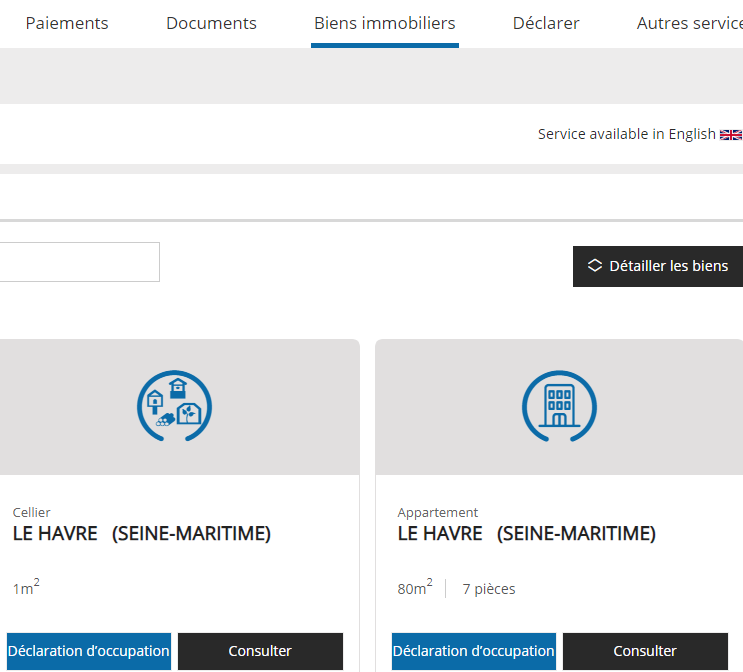743x672 pixels.
Task: Click the UK flag icon
Action: coord(731,135)
